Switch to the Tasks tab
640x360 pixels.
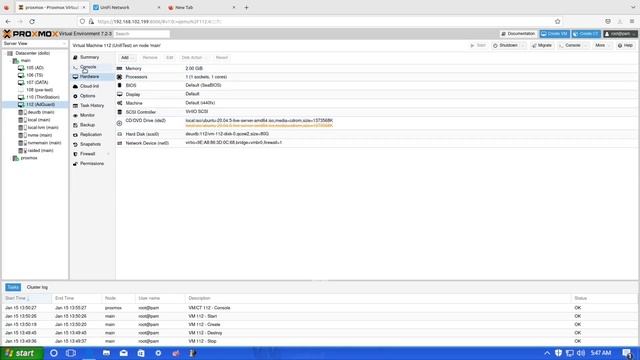13,287
